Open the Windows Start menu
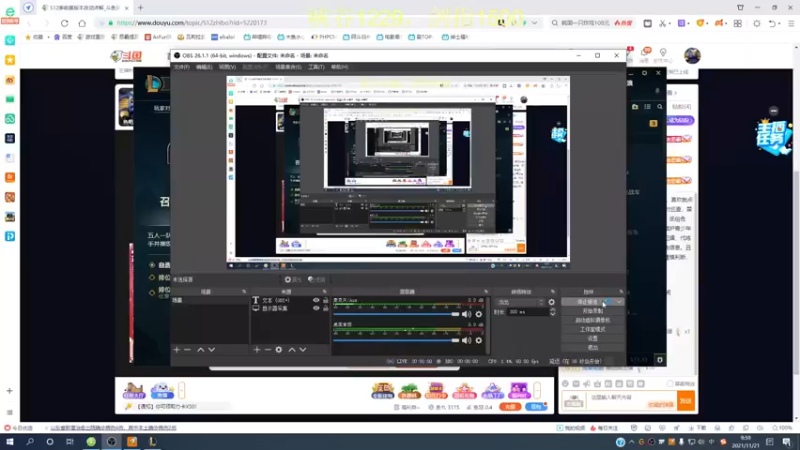800x450 pixels. click(10, 442)
